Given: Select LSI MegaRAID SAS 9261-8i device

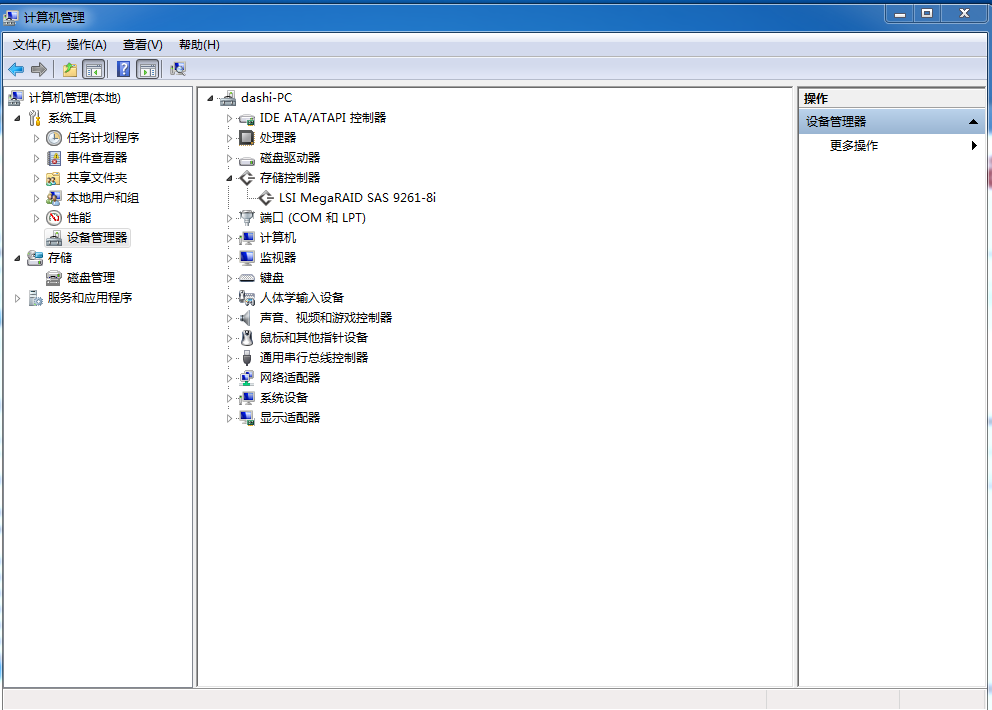Looking at the screenshot, I should [357, 198].
